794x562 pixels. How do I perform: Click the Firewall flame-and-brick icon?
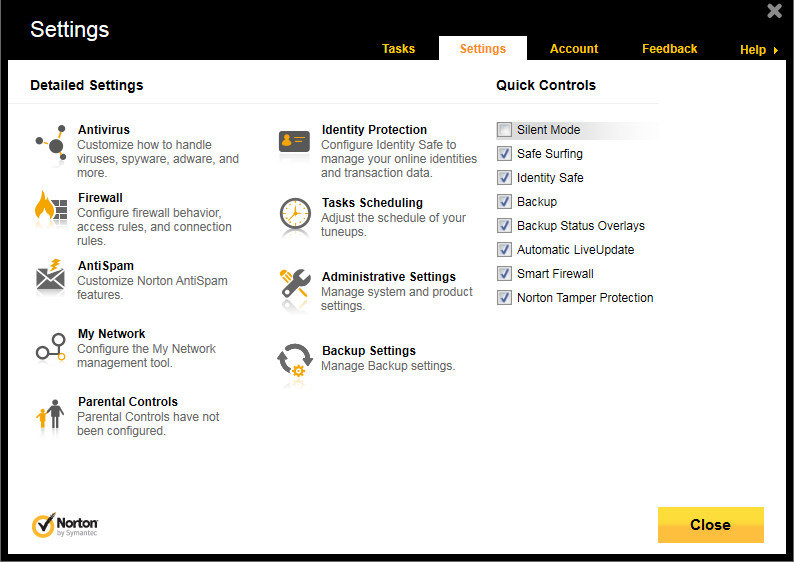coord(51,209)
